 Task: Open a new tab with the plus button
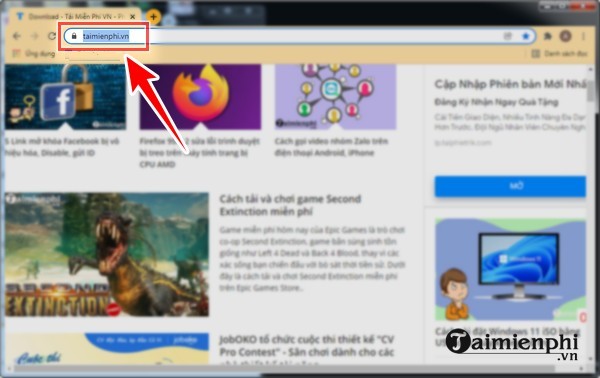[153, 17]
